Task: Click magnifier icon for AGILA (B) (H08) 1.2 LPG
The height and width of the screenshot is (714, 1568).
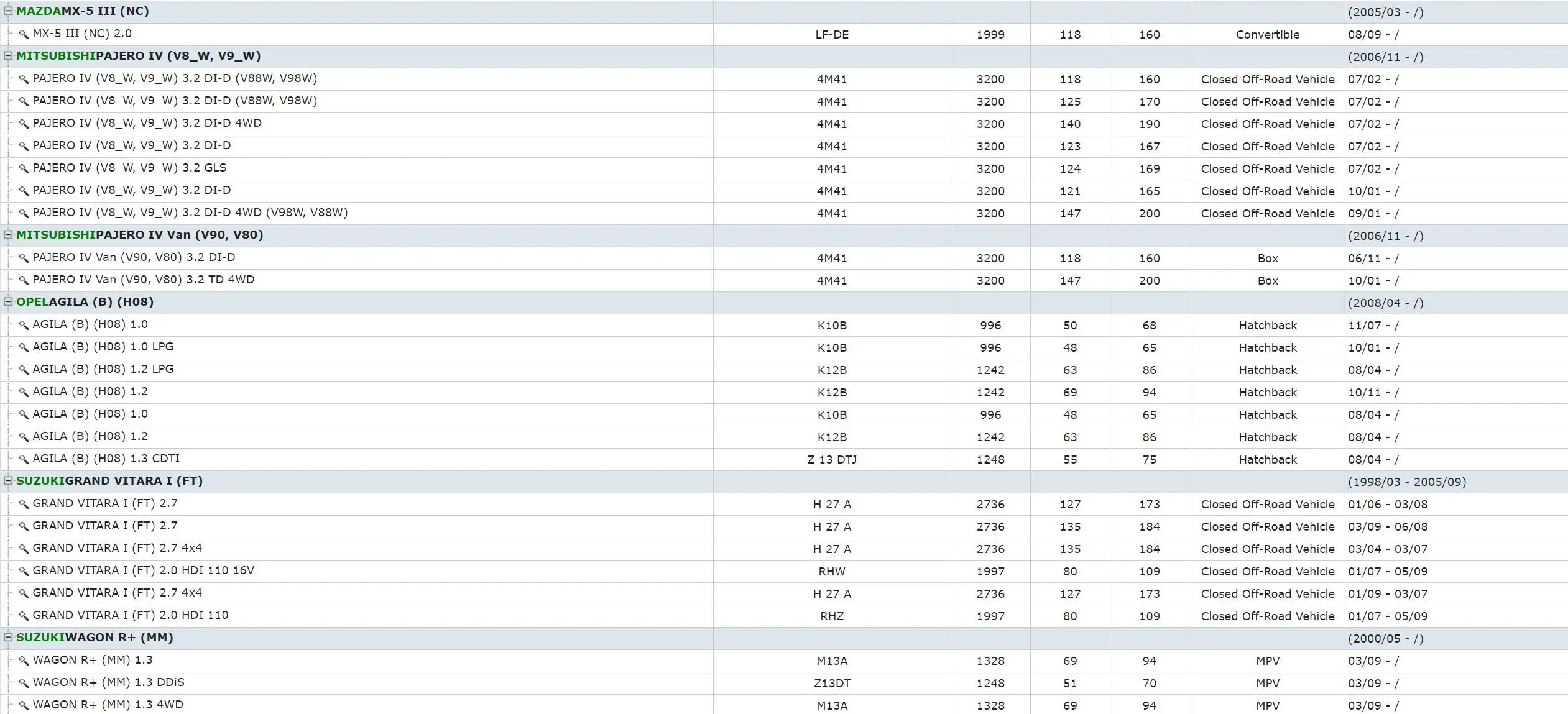Action: tap(24, 370)
